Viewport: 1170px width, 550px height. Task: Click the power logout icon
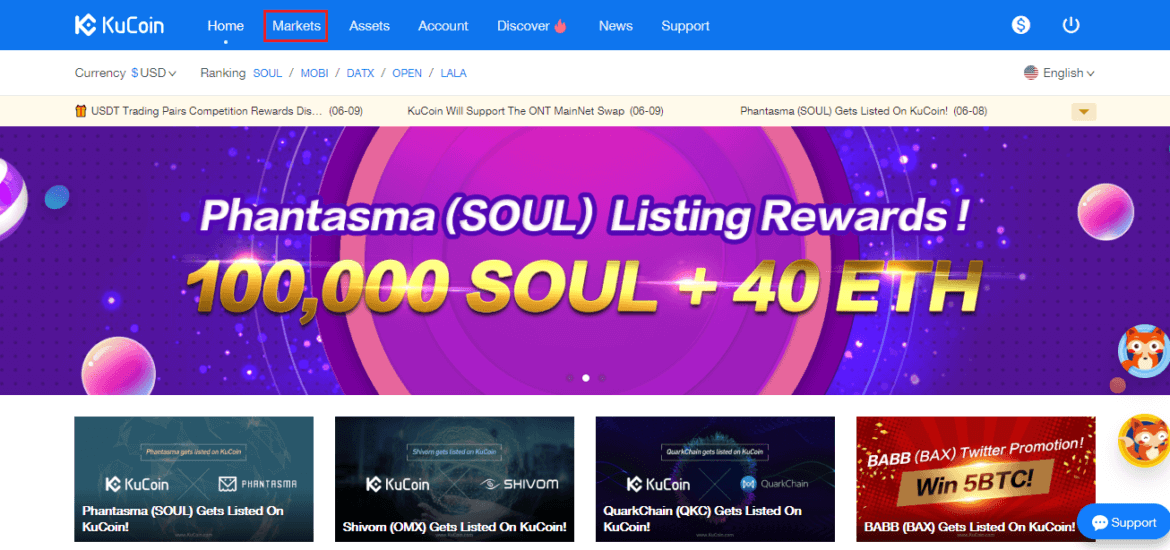[1071, 25]
